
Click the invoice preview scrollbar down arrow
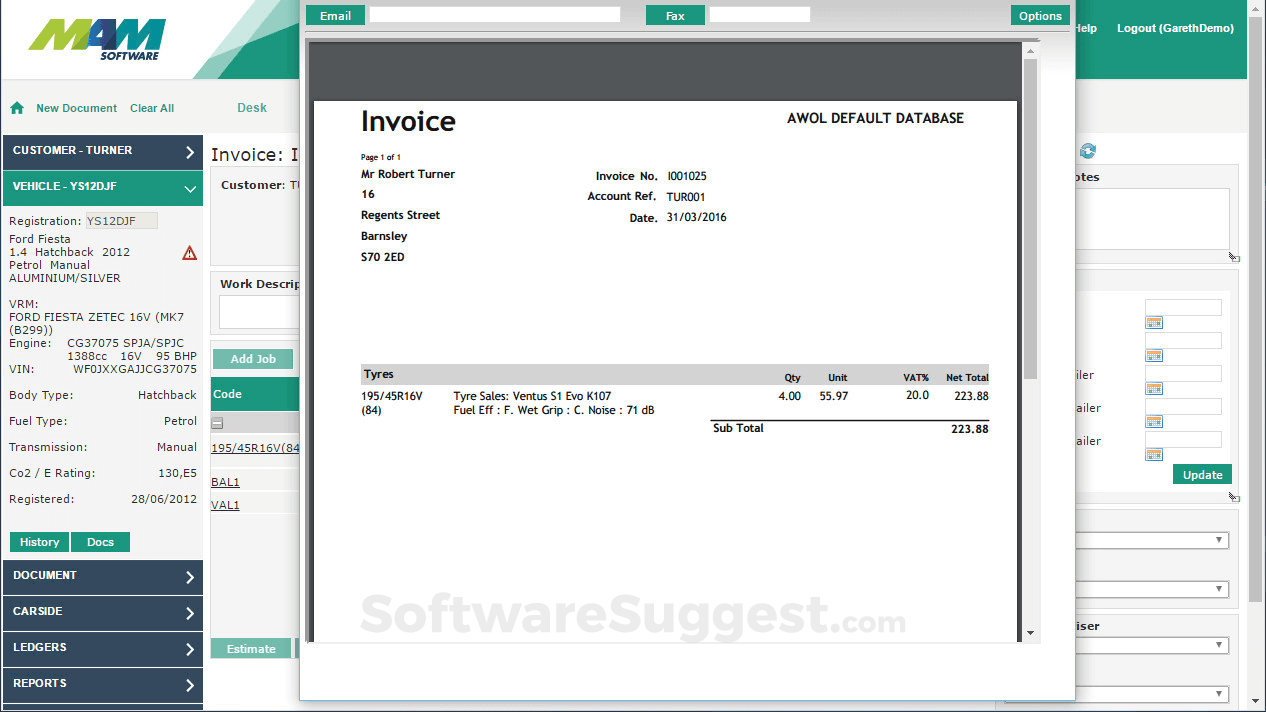1030,633
